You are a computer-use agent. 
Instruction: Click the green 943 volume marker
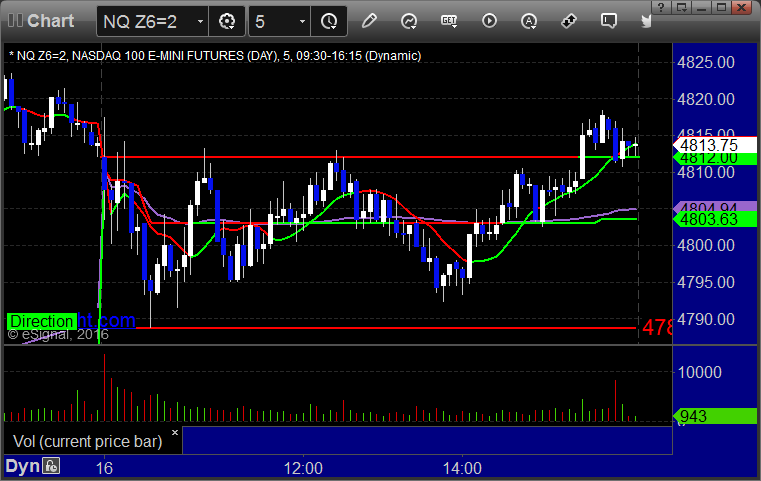pyautogui.click(x=714, y=416)
